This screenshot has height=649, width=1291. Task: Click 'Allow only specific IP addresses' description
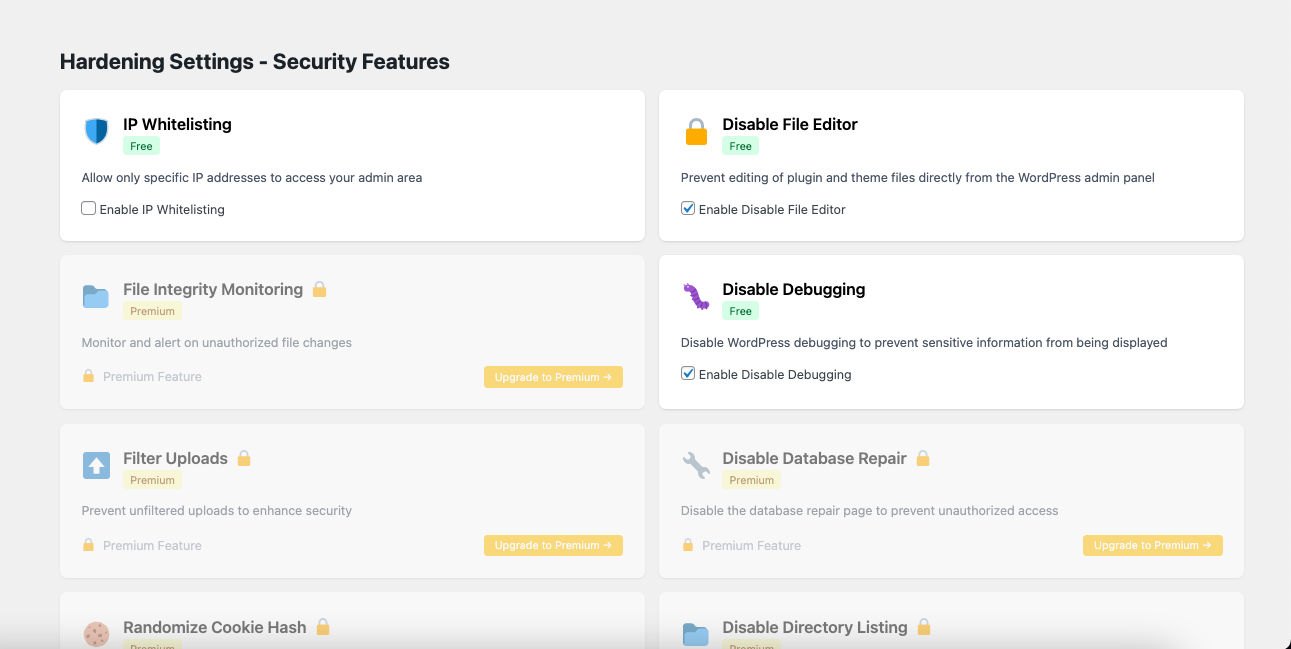click(252, 178)
